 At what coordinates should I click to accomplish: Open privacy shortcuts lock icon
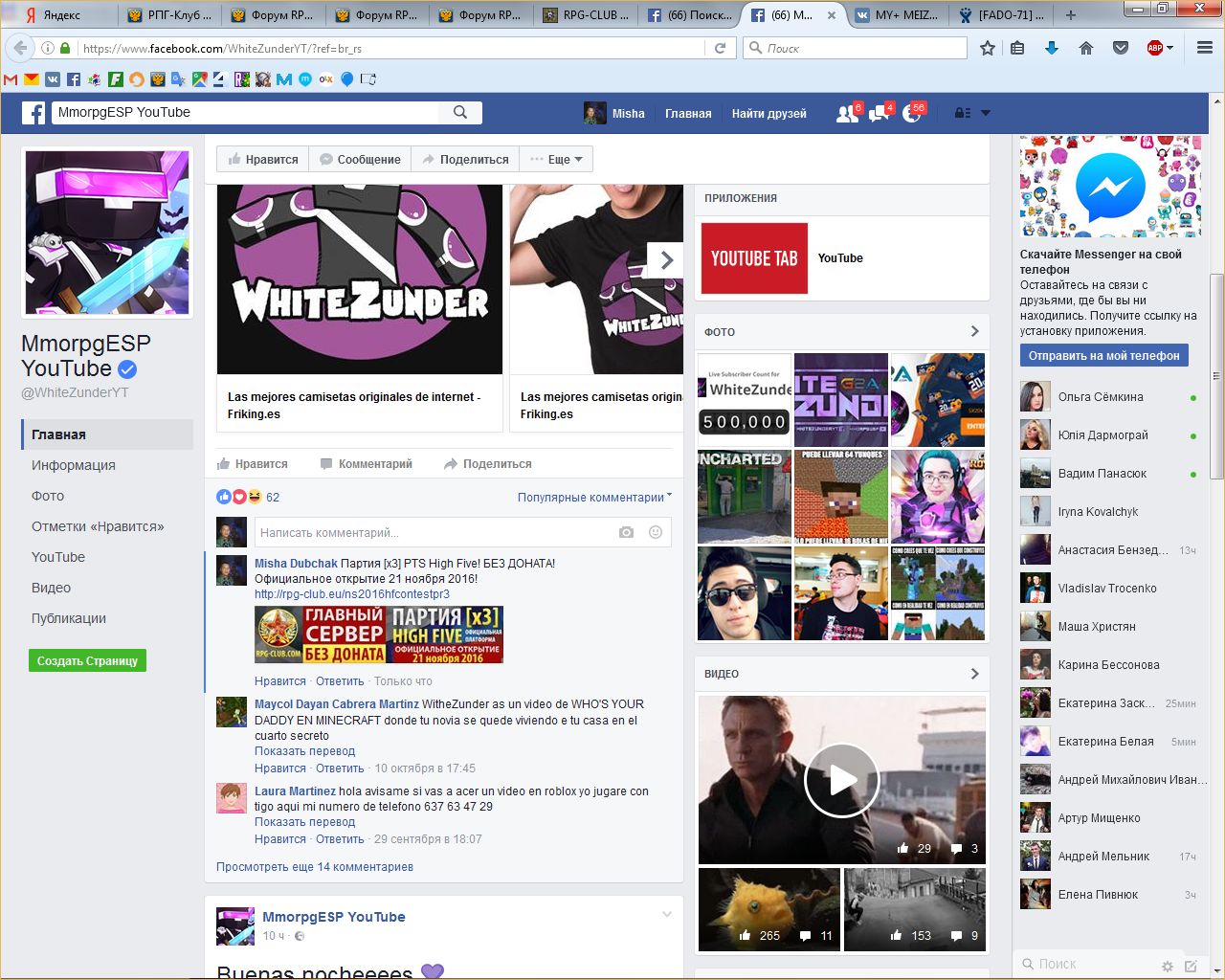[x=963, y=113]
